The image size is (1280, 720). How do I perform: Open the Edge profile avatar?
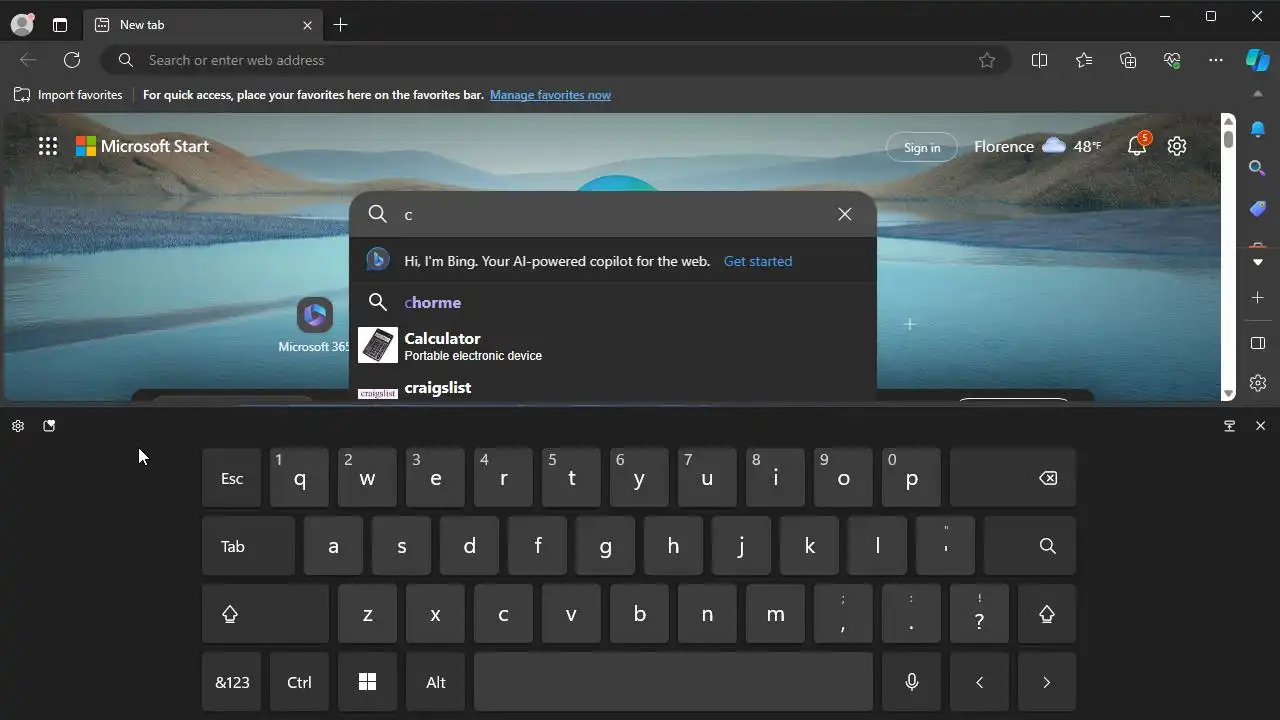(x=22, y=25)
